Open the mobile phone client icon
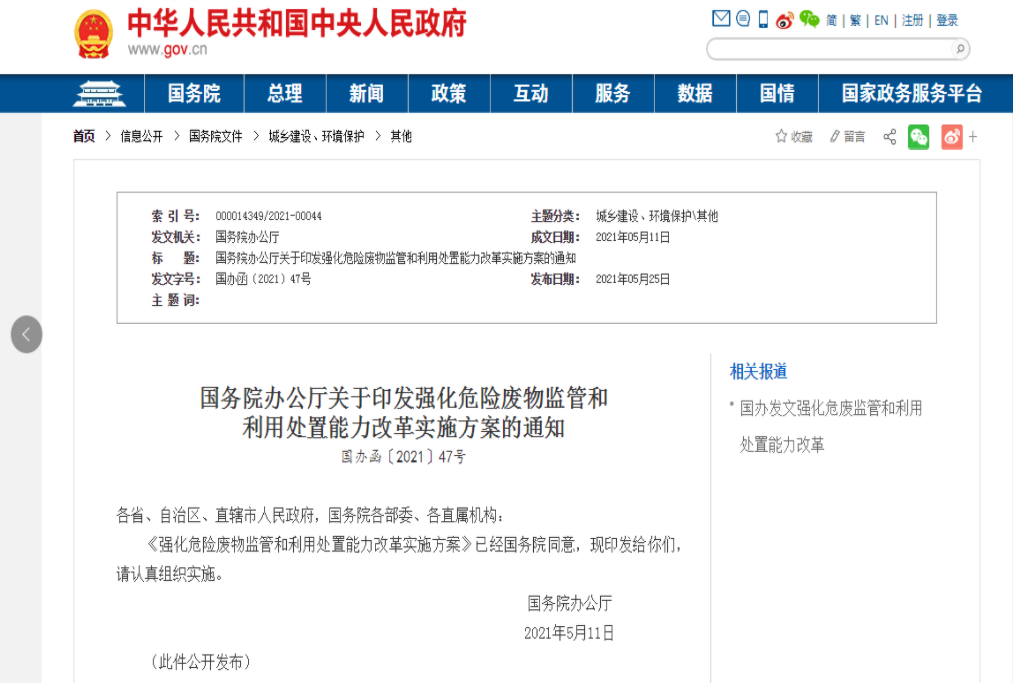Viewport: 1030px width, 683px height. point(763,19)
